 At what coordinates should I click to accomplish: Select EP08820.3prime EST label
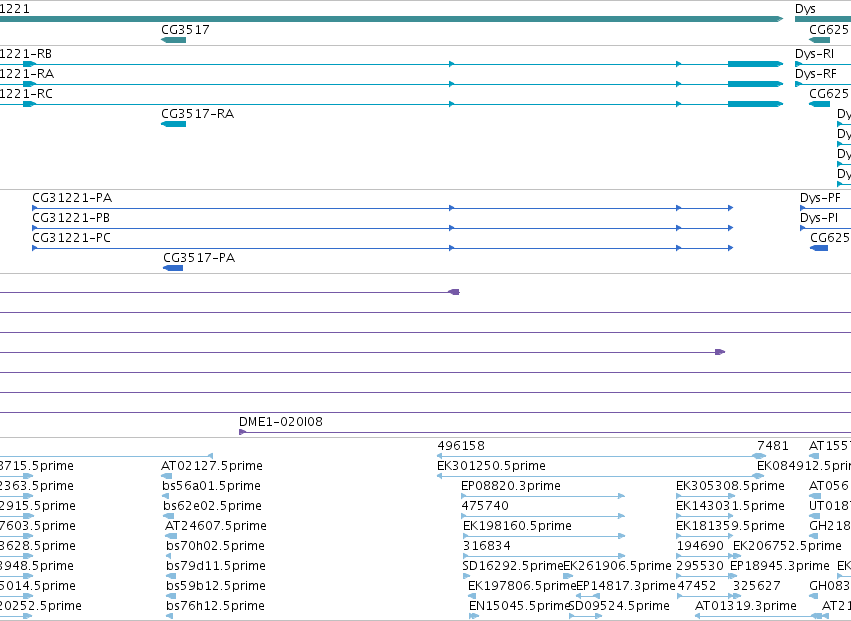tap(511, 486)
